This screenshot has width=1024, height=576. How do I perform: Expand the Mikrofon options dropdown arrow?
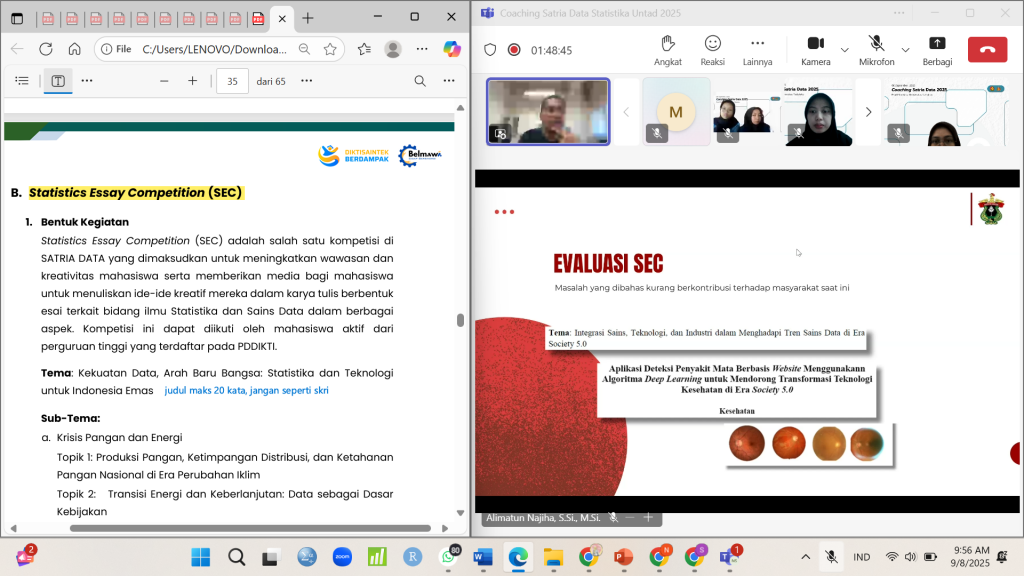[906, 49]
